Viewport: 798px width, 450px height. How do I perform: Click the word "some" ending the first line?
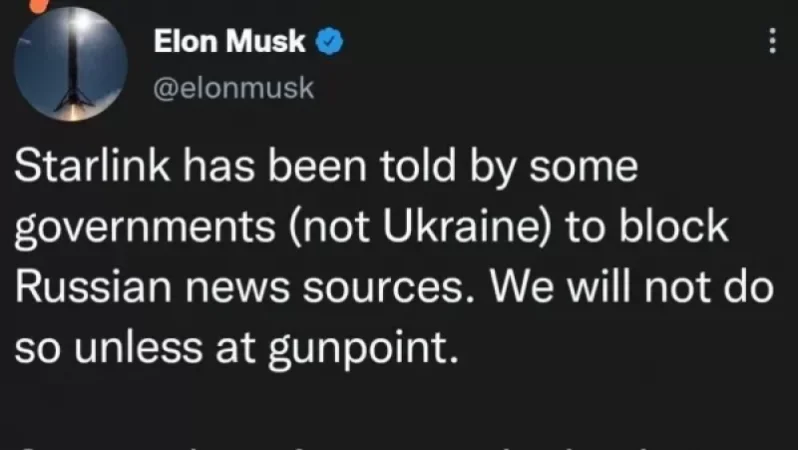coord(590,171)
